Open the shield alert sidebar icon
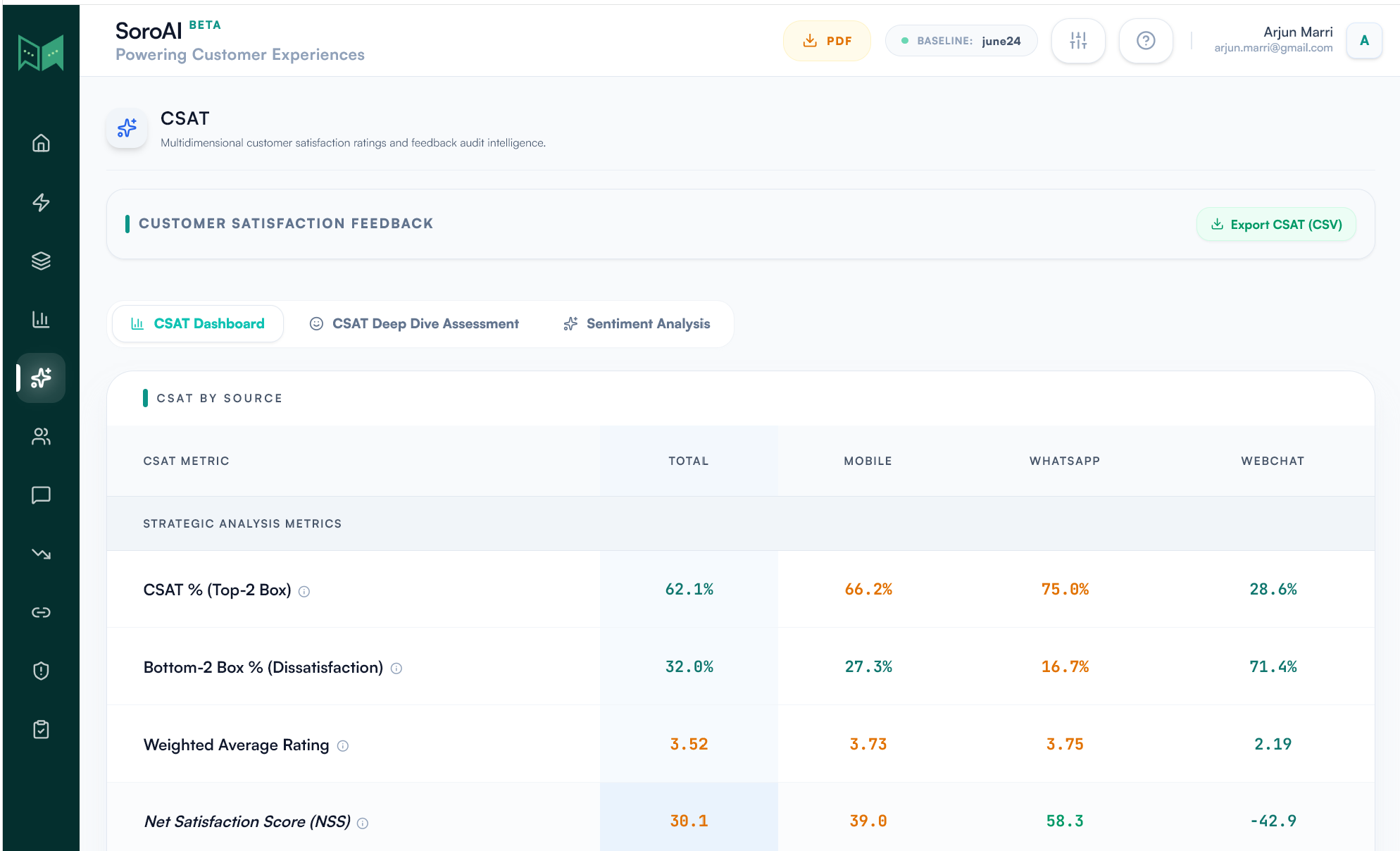The width and height of the screenshot is (1400, 851). point(41,671)
